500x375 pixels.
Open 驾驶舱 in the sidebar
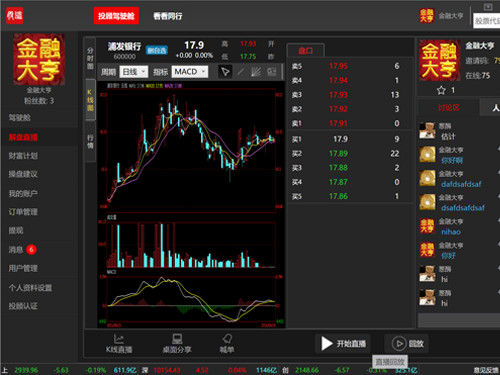19,118
